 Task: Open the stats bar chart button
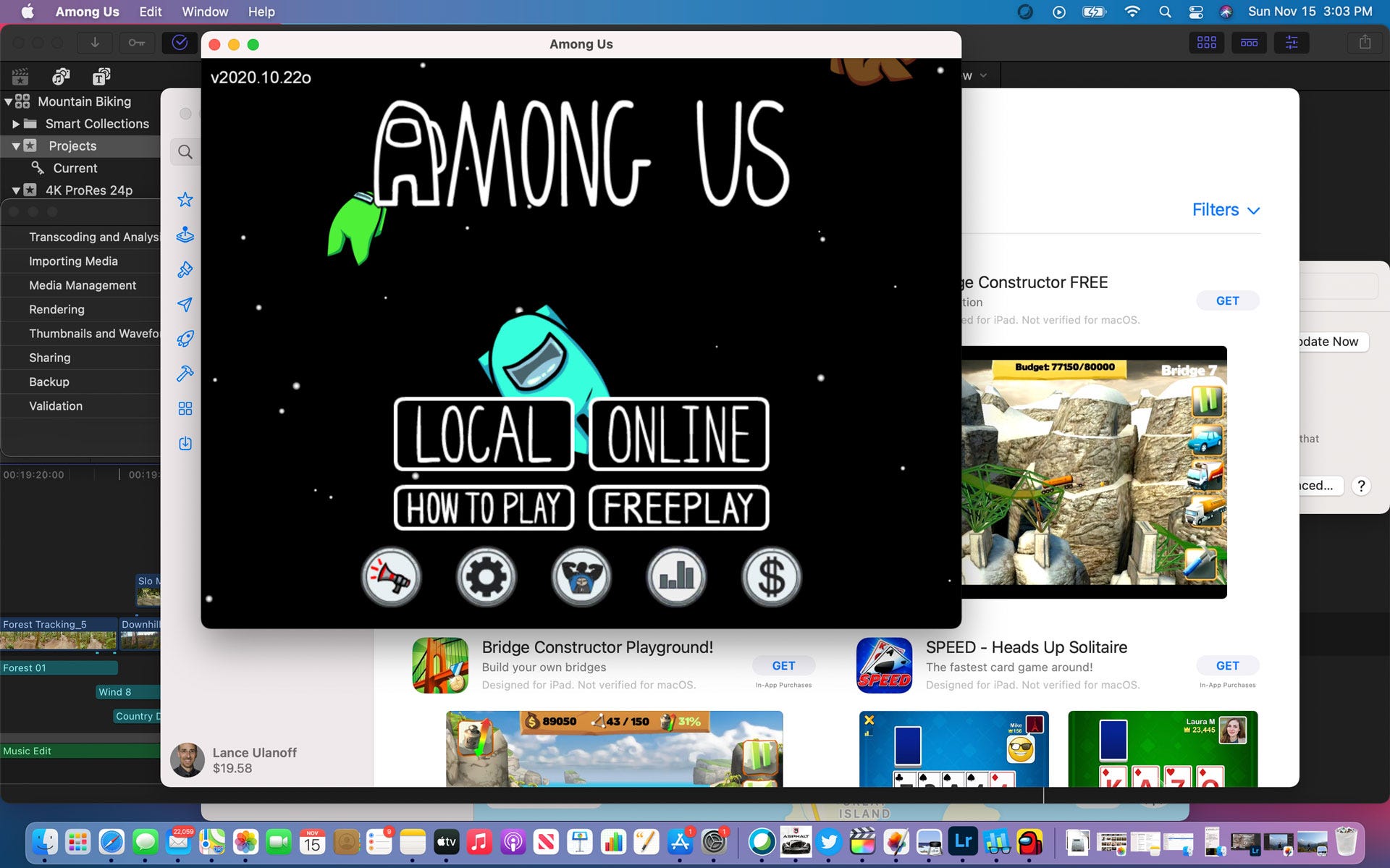pos(676,577)
